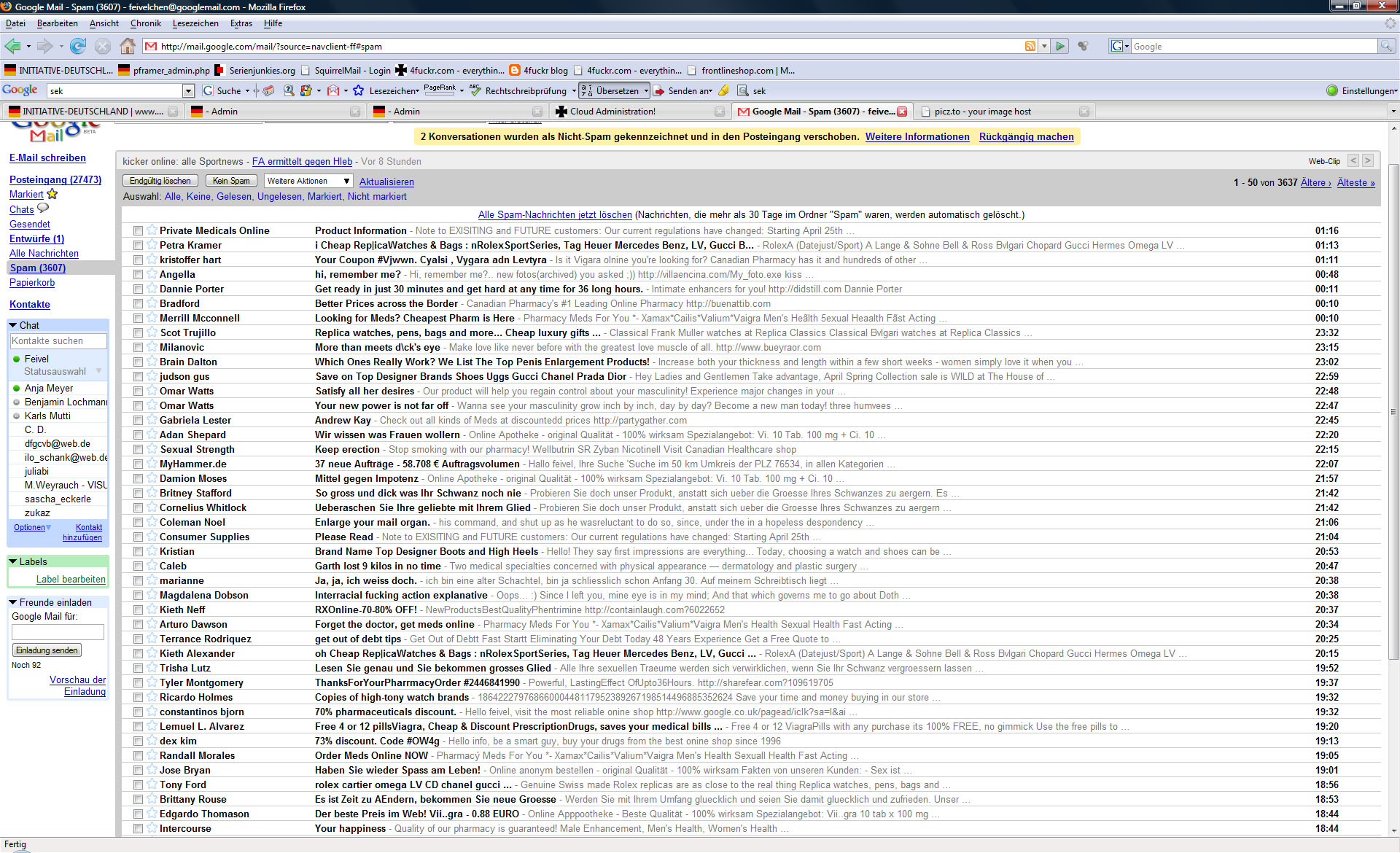Click the web-clip next arrow

point(1367,161)
